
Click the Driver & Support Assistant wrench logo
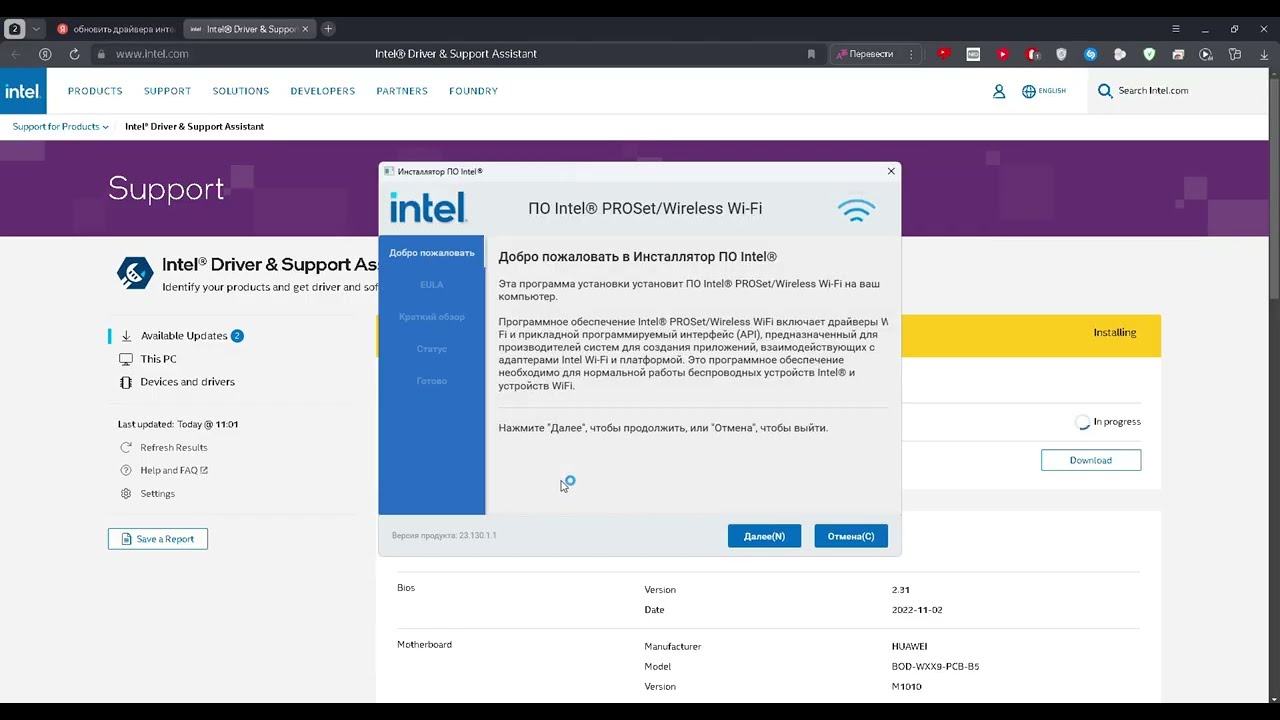coord(134,272)
